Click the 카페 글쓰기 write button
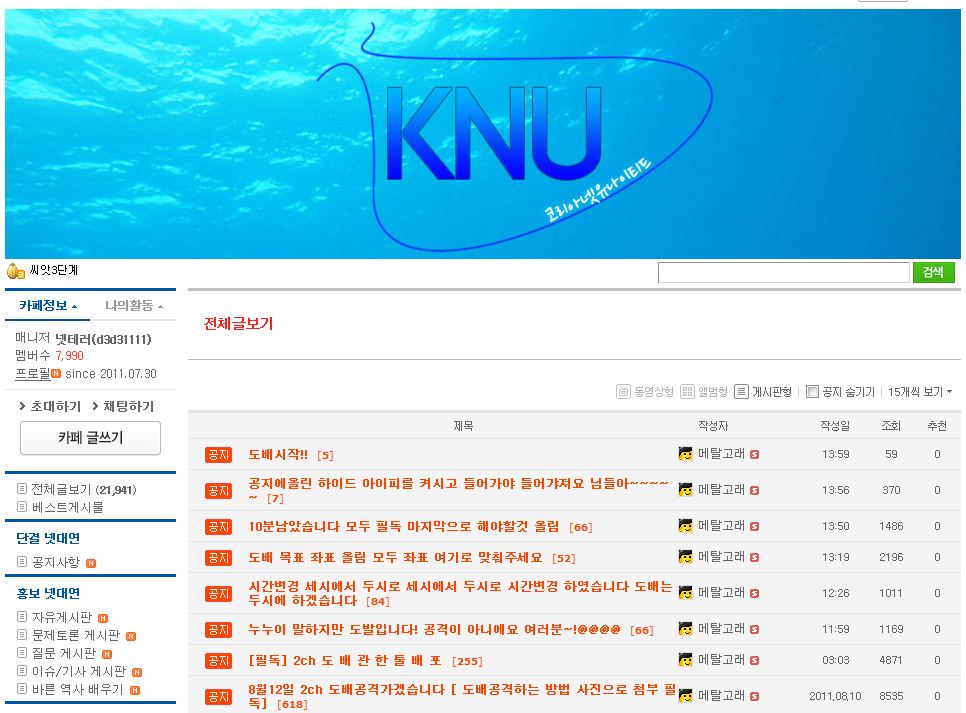Screen dimensions: 966x713 pos(90,438)
